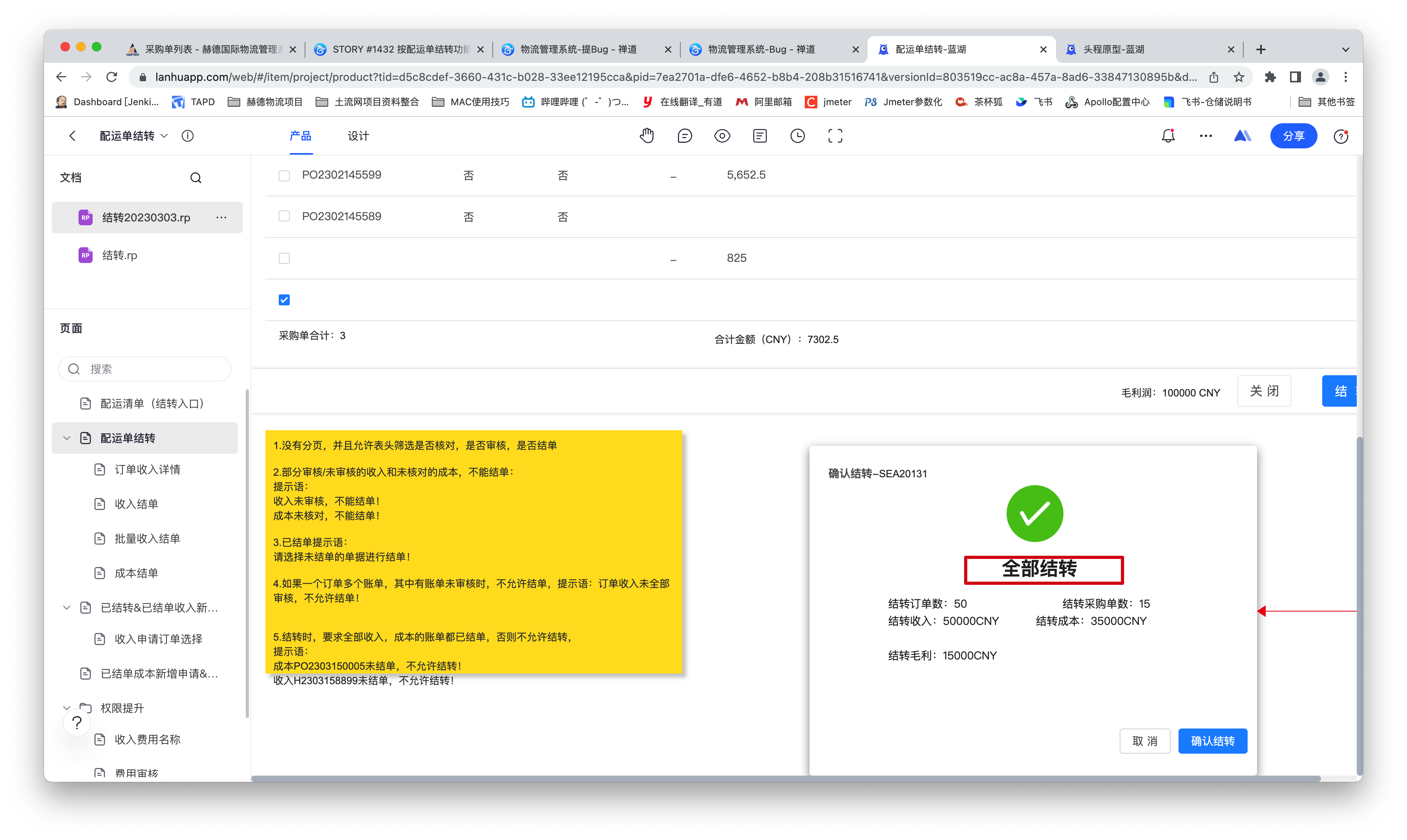Click the project info circle icon
The height and width of the screenshot is (840, 1407).
coord(187,136)
